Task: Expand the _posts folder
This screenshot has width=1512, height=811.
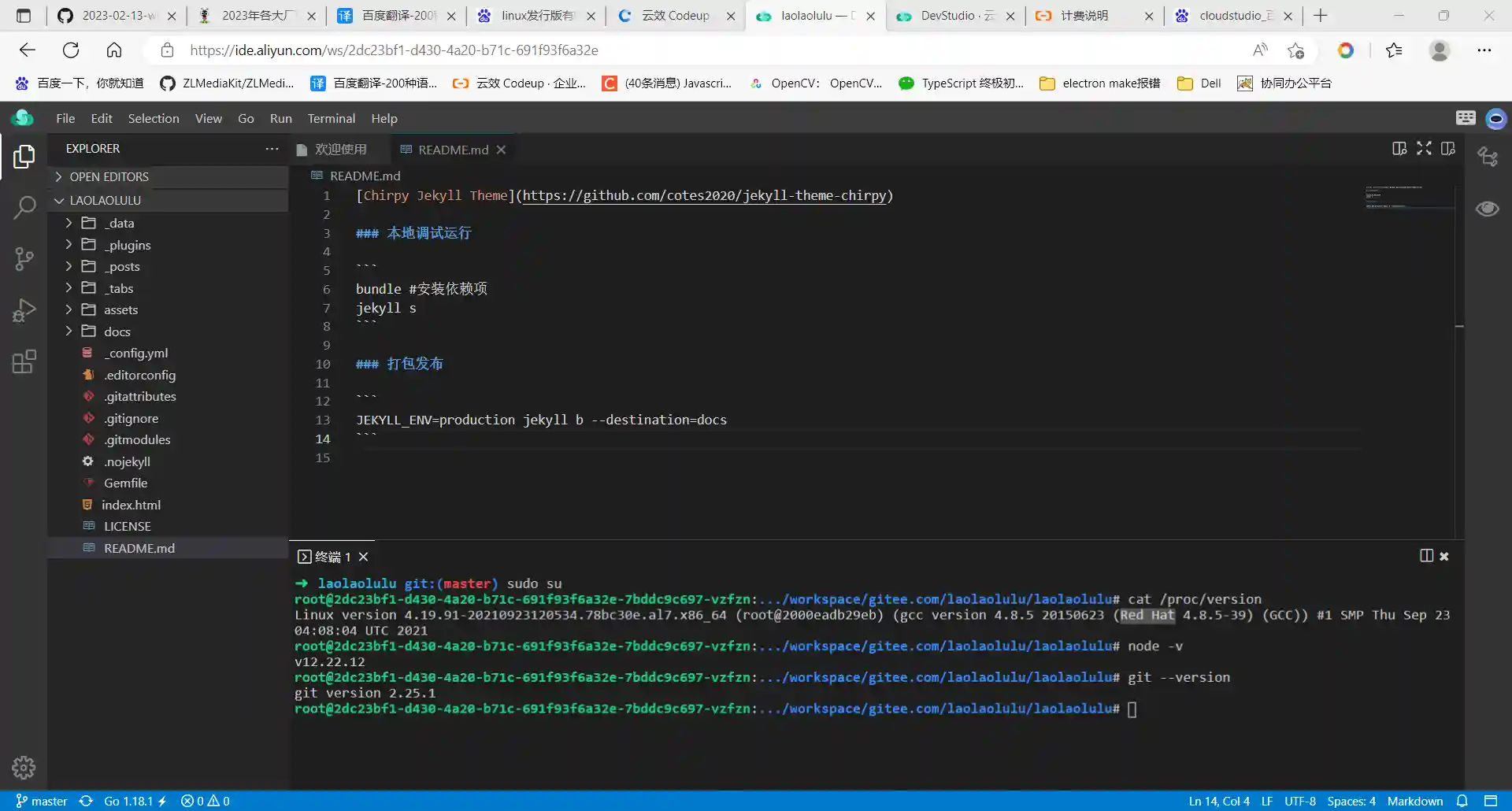Action: coord(124,267)
